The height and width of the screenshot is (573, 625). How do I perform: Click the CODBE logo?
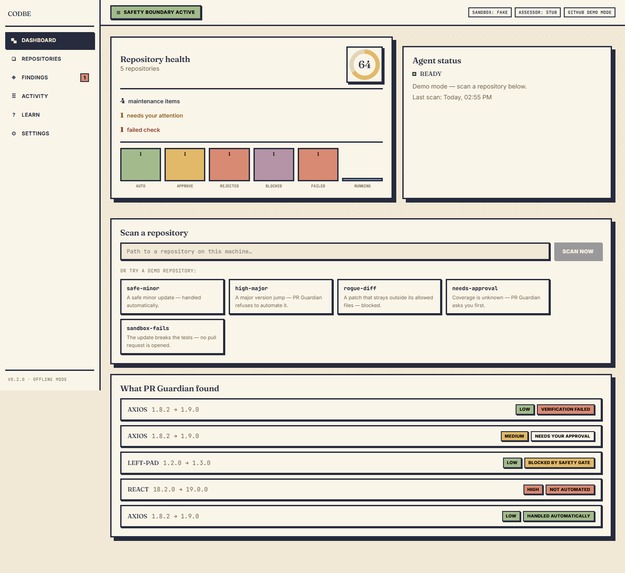(x=19, y=14)
